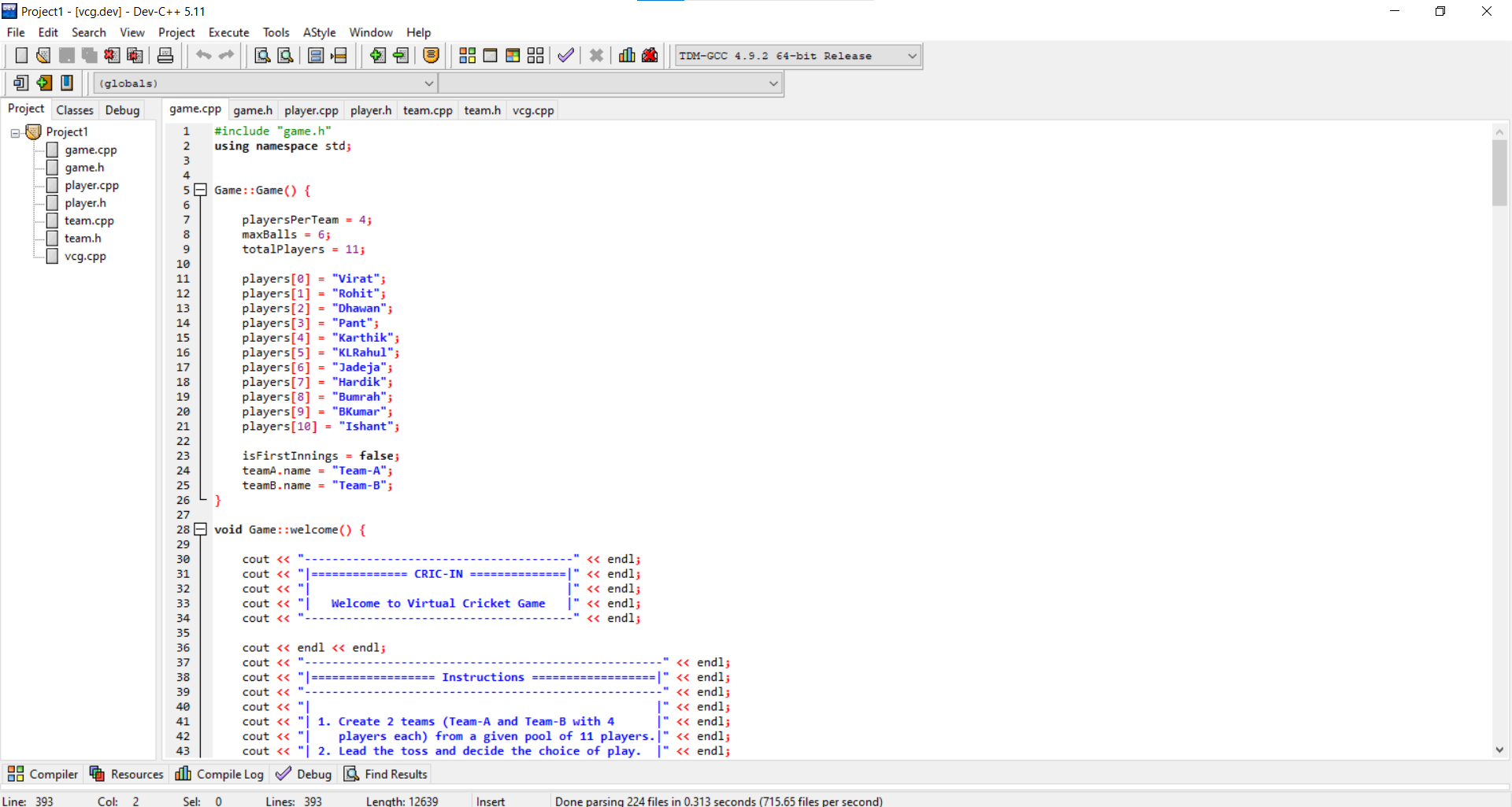
Task: Open the Find Results panel
Action: (x=385, y=774)
